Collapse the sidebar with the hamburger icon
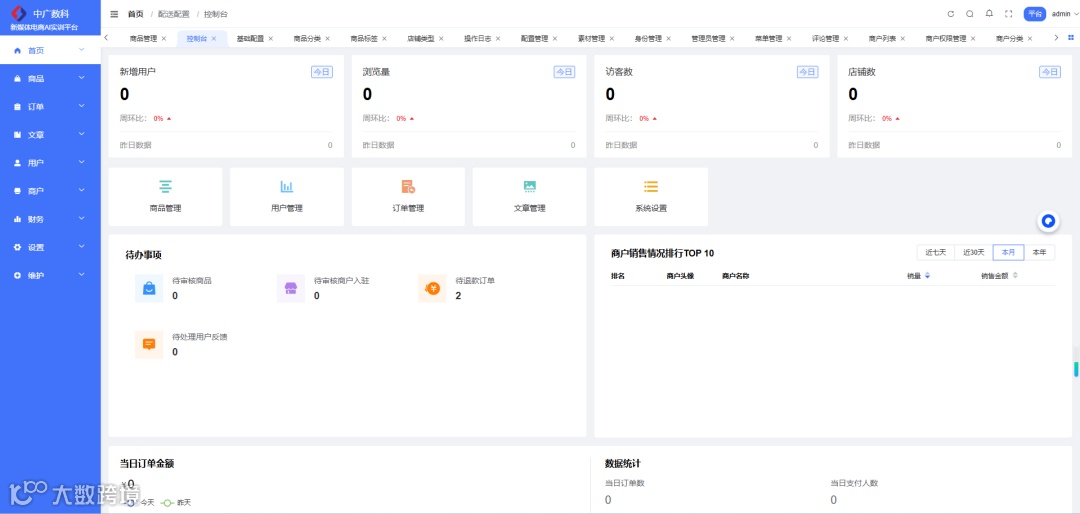This screenshot has height=514, width=1080. coord(114,14)
